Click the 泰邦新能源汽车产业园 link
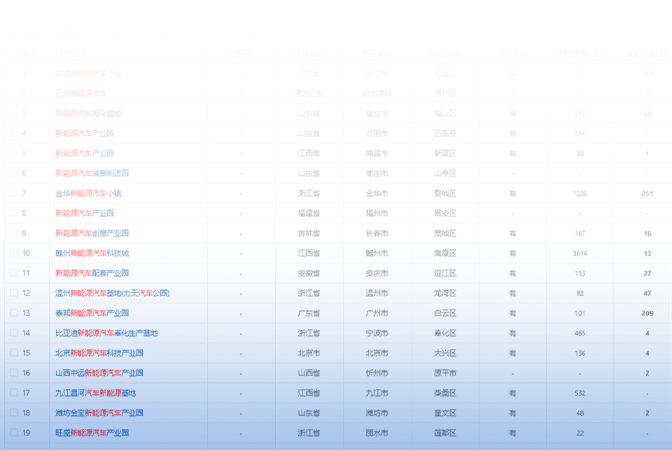This screenshot has width=672, height=450. (92, 313)
